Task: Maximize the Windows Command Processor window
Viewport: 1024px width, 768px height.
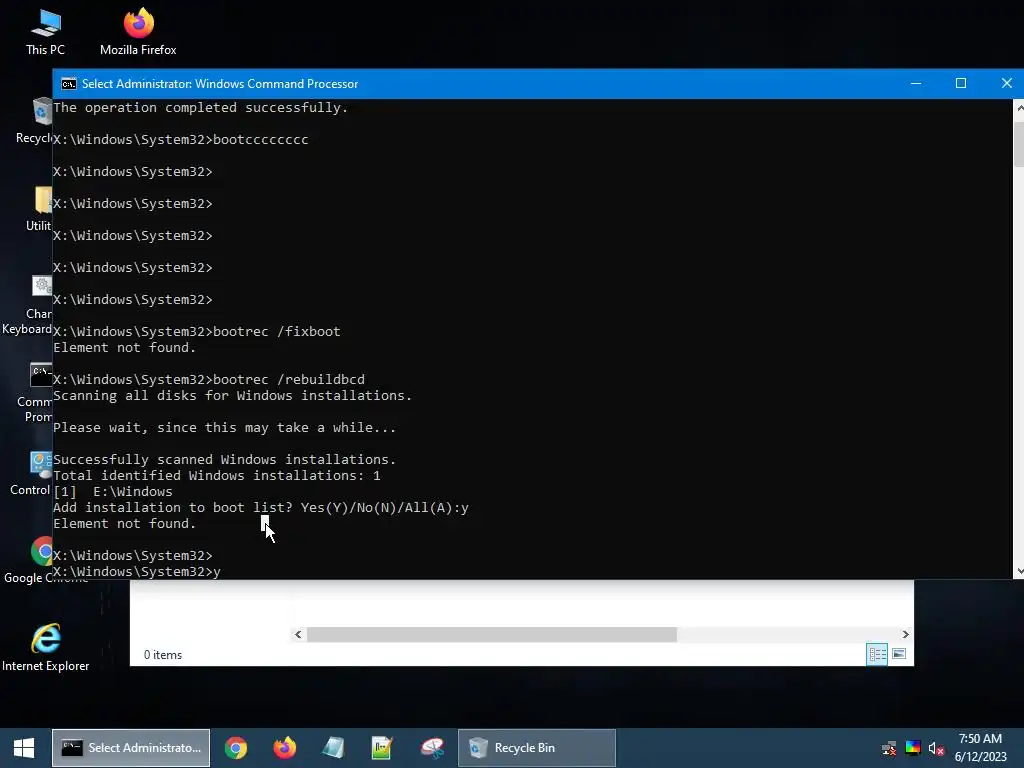Action: coord(961,84)
